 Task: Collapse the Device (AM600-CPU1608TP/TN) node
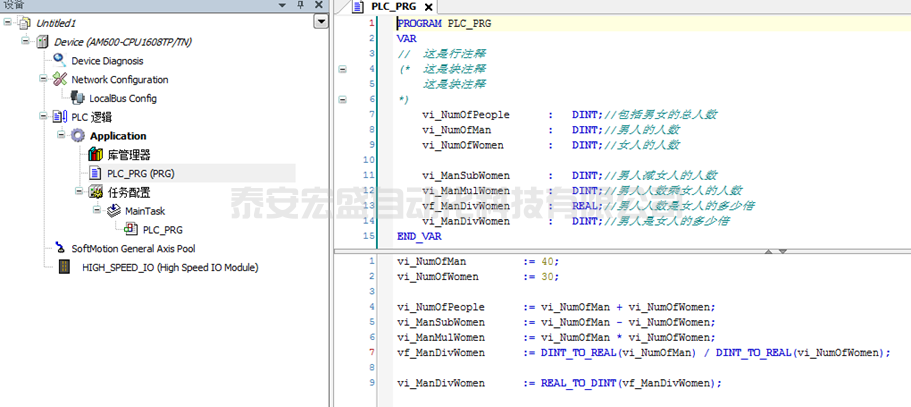tap(26, 42)
